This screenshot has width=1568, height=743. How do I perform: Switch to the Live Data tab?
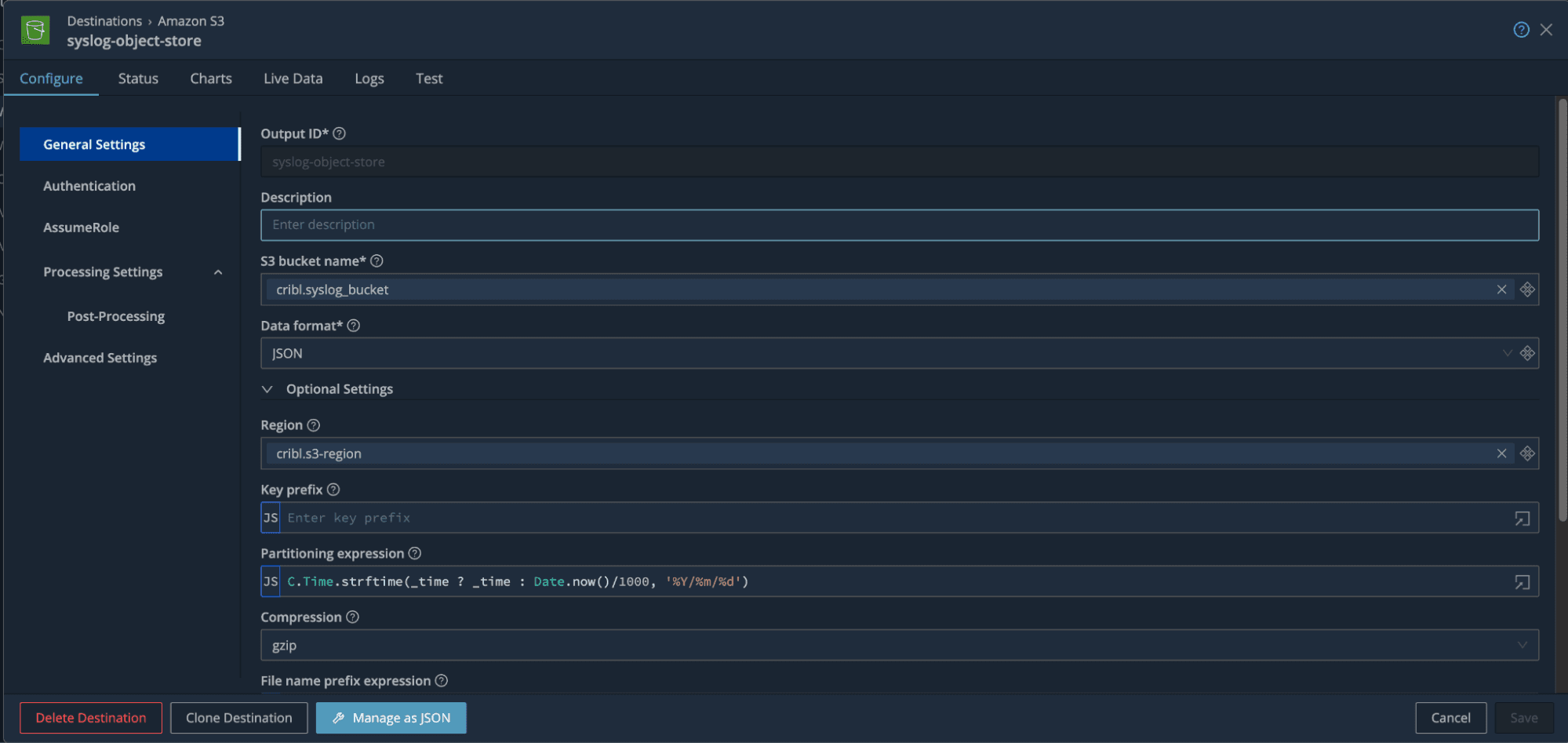pyautogui.click(x=293, y=78)
